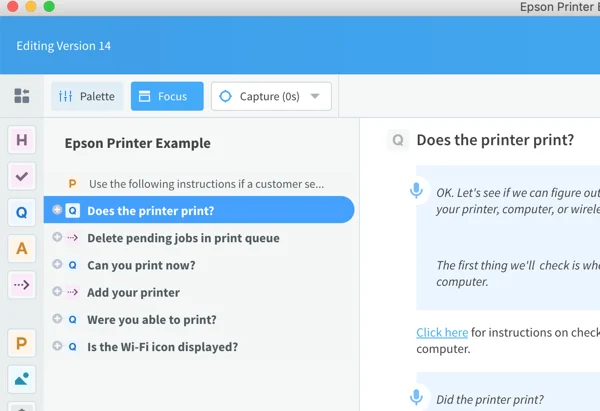Select the Paragraph (P) block tool

(x=22, y=343)
